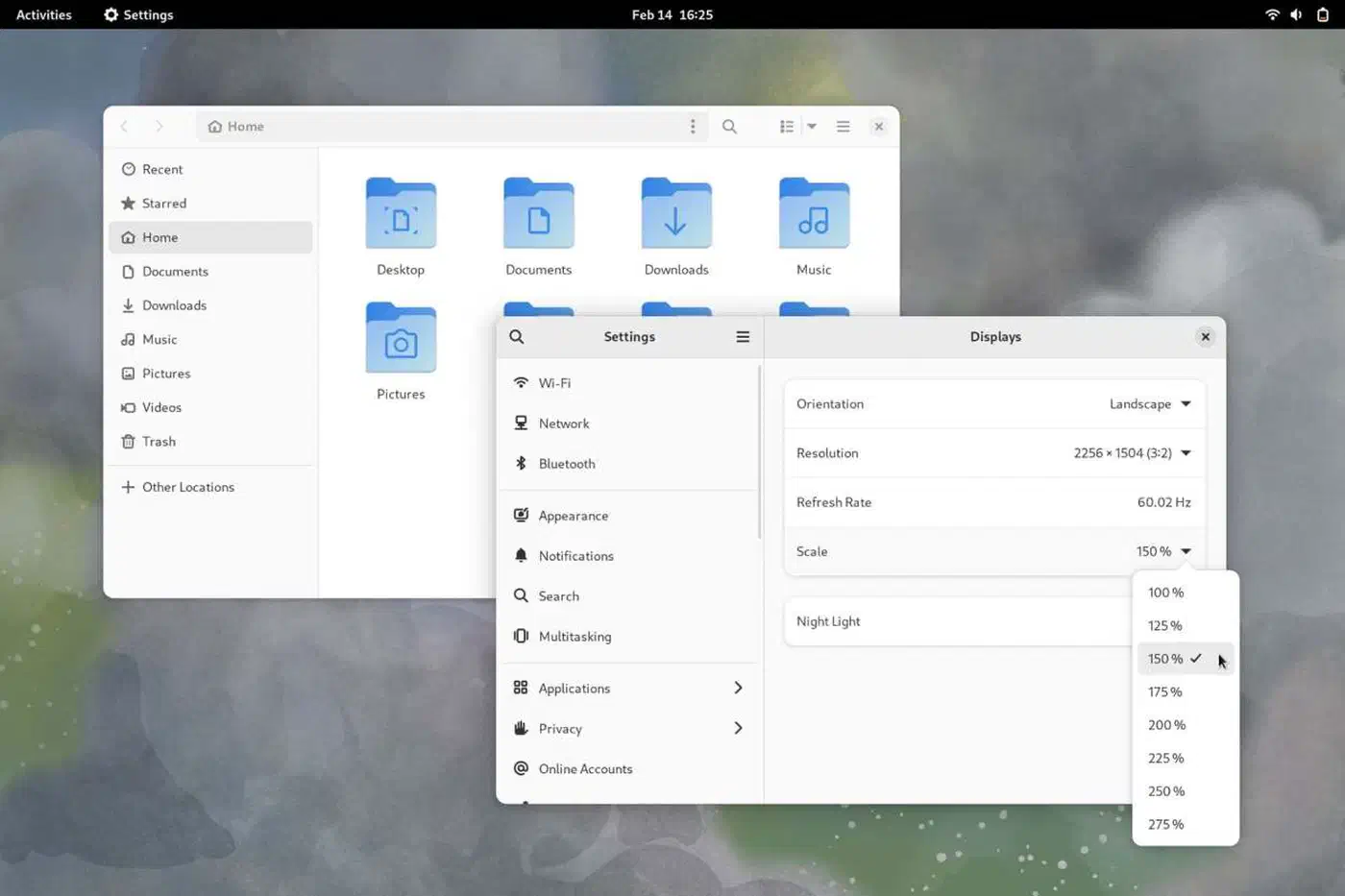Open Notifications settings panel
The height and width of the screenshot is (896, 1345).
click(628, 556)
